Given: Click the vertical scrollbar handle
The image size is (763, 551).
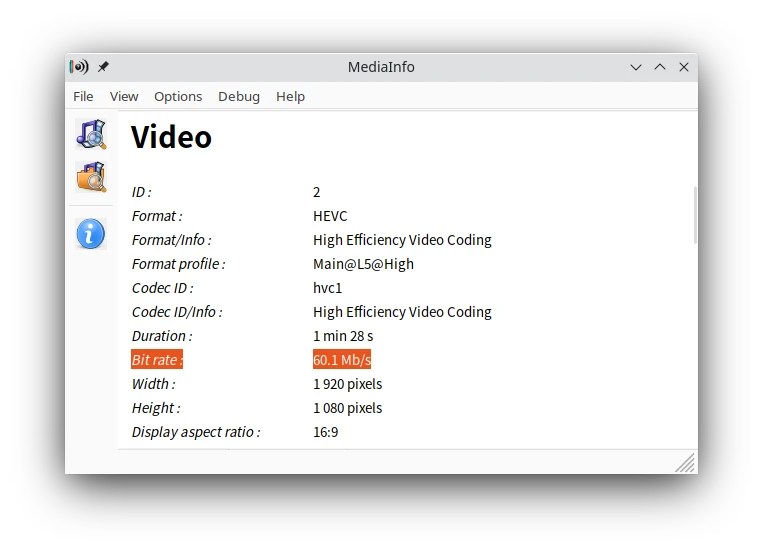Looking at the screenshot, I should [x=695, y=215].
